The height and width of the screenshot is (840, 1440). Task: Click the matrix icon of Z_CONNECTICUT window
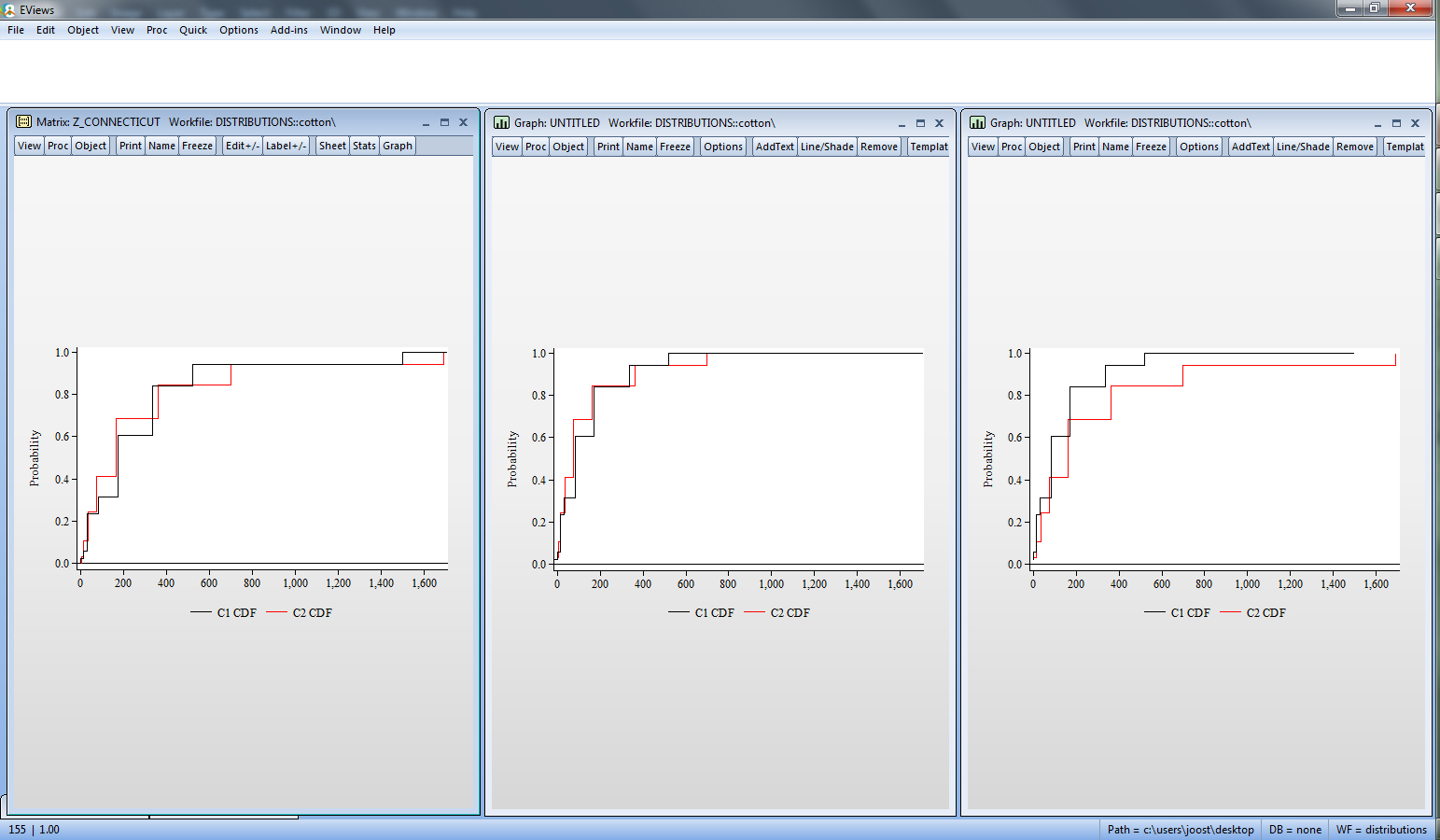(x=24, y=122)
